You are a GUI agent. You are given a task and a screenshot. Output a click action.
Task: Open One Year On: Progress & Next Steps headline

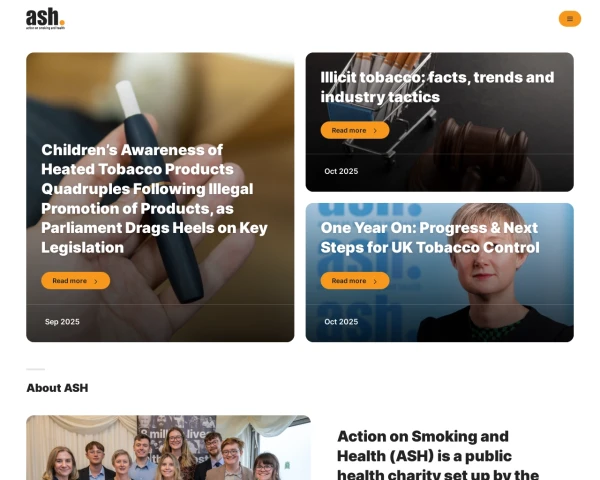pos(430,238)
